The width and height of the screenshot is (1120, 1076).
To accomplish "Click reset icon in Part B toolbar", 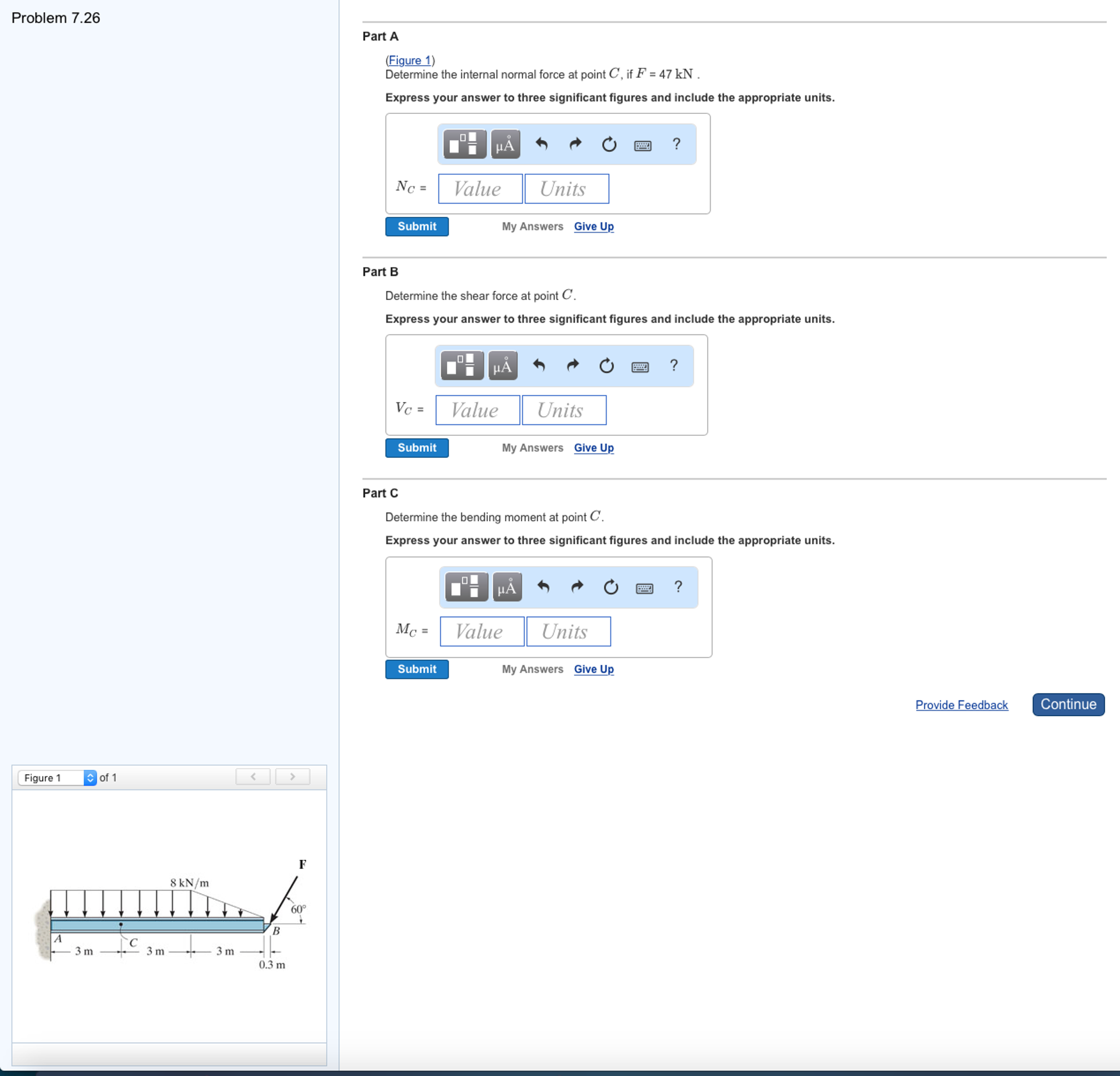I will [607, 365].
